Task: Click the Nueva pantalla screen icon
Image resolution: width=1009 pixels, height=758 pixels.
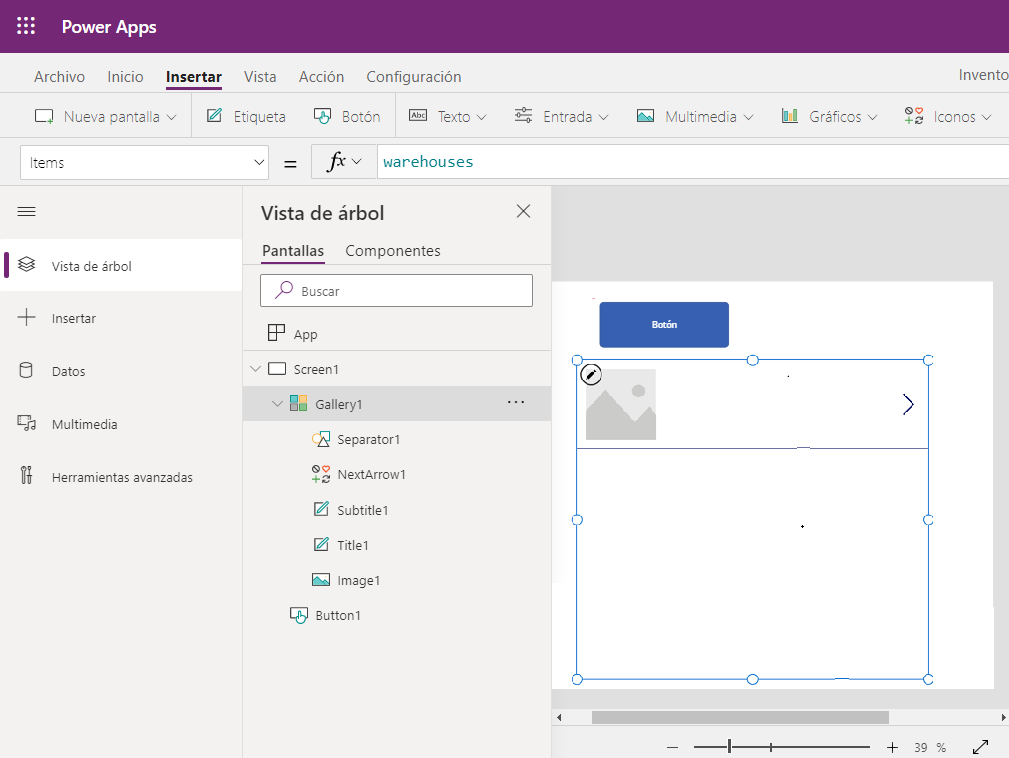Action: (x=44, y=116)
